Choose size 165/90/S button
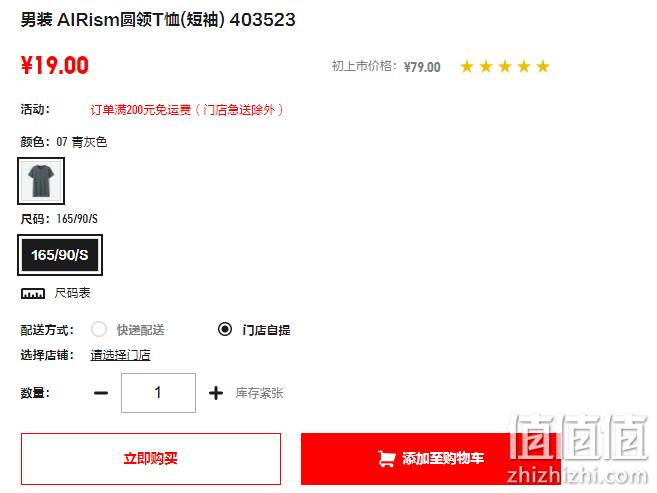Viewport: 657px width, 493px height. (60, 255)
